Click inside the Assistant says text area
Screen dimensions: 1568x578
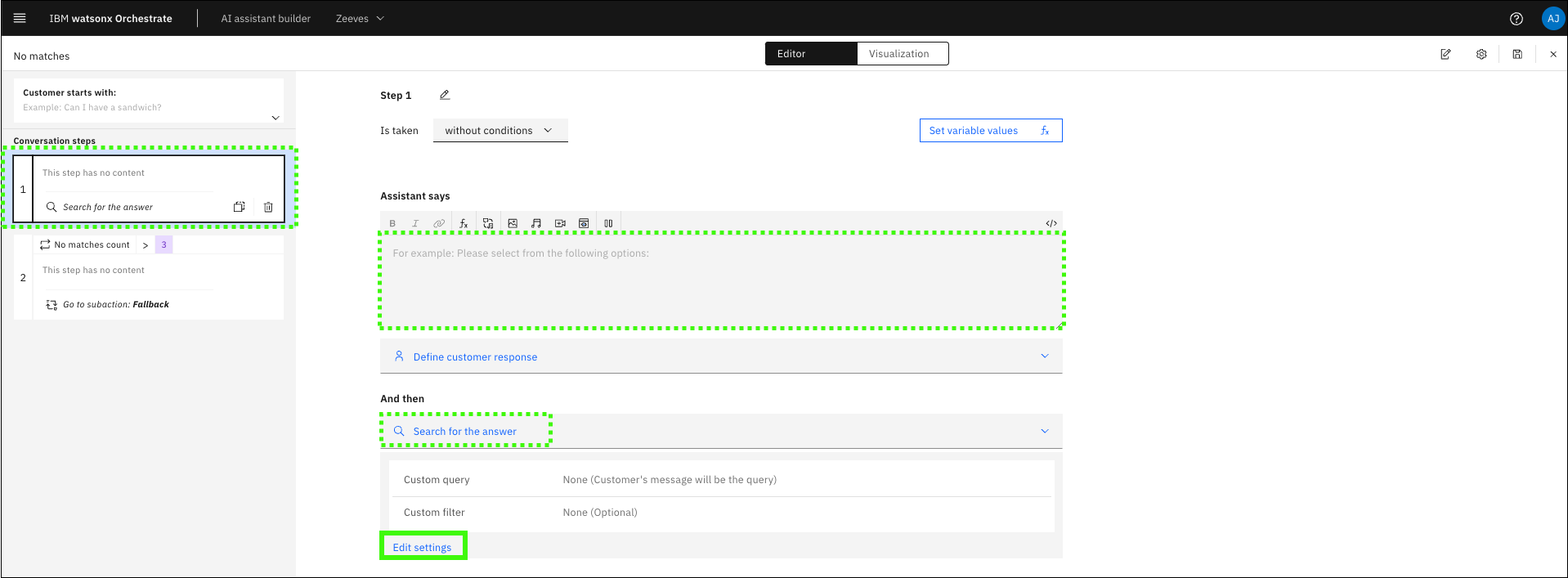[720, 281]
